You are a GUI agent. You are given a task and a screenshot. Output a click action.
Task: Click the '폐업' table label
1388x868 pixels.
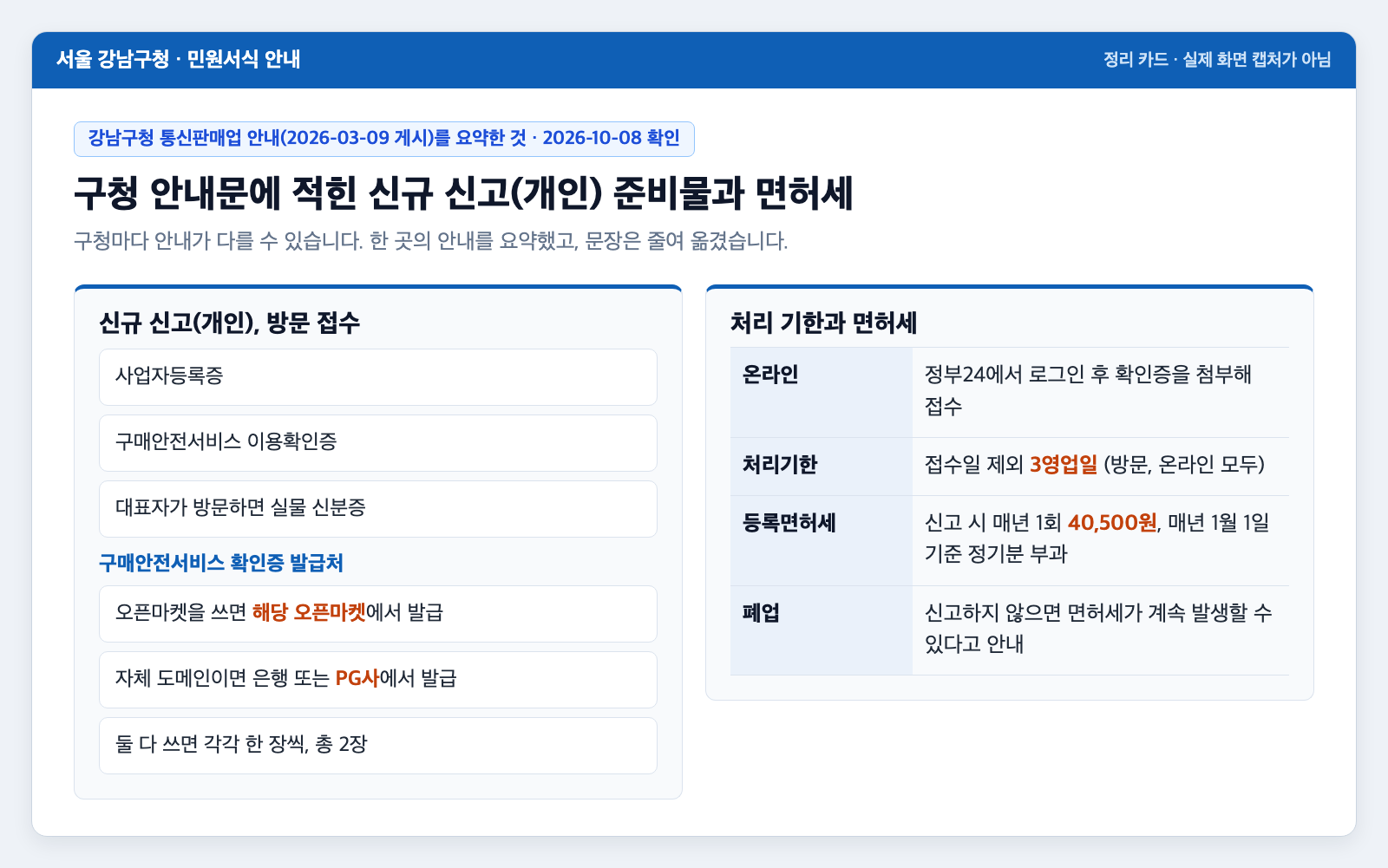tap(822, 630)
